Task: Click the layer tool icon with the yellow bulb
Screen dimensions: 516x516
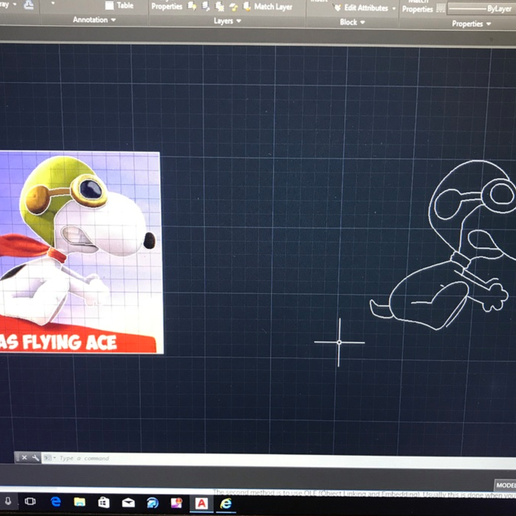Action: pos(233,7)
